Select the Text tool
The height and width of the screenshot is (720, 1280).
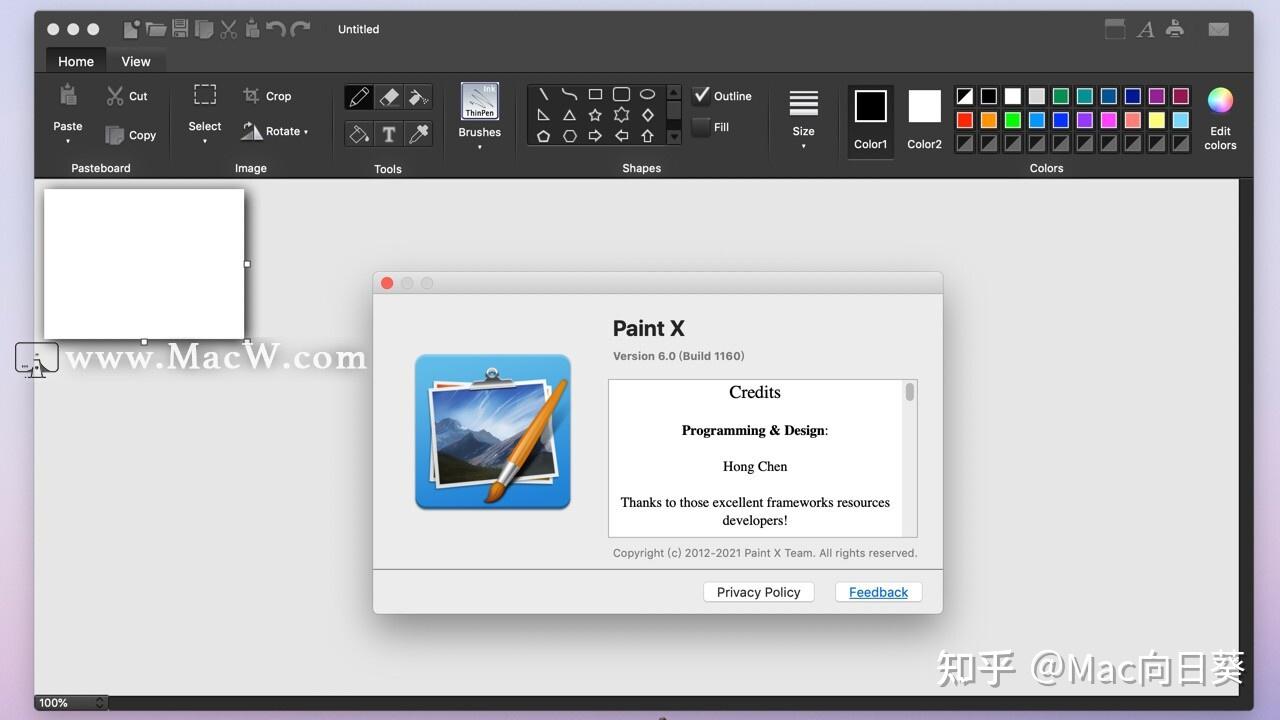point(389,133)
